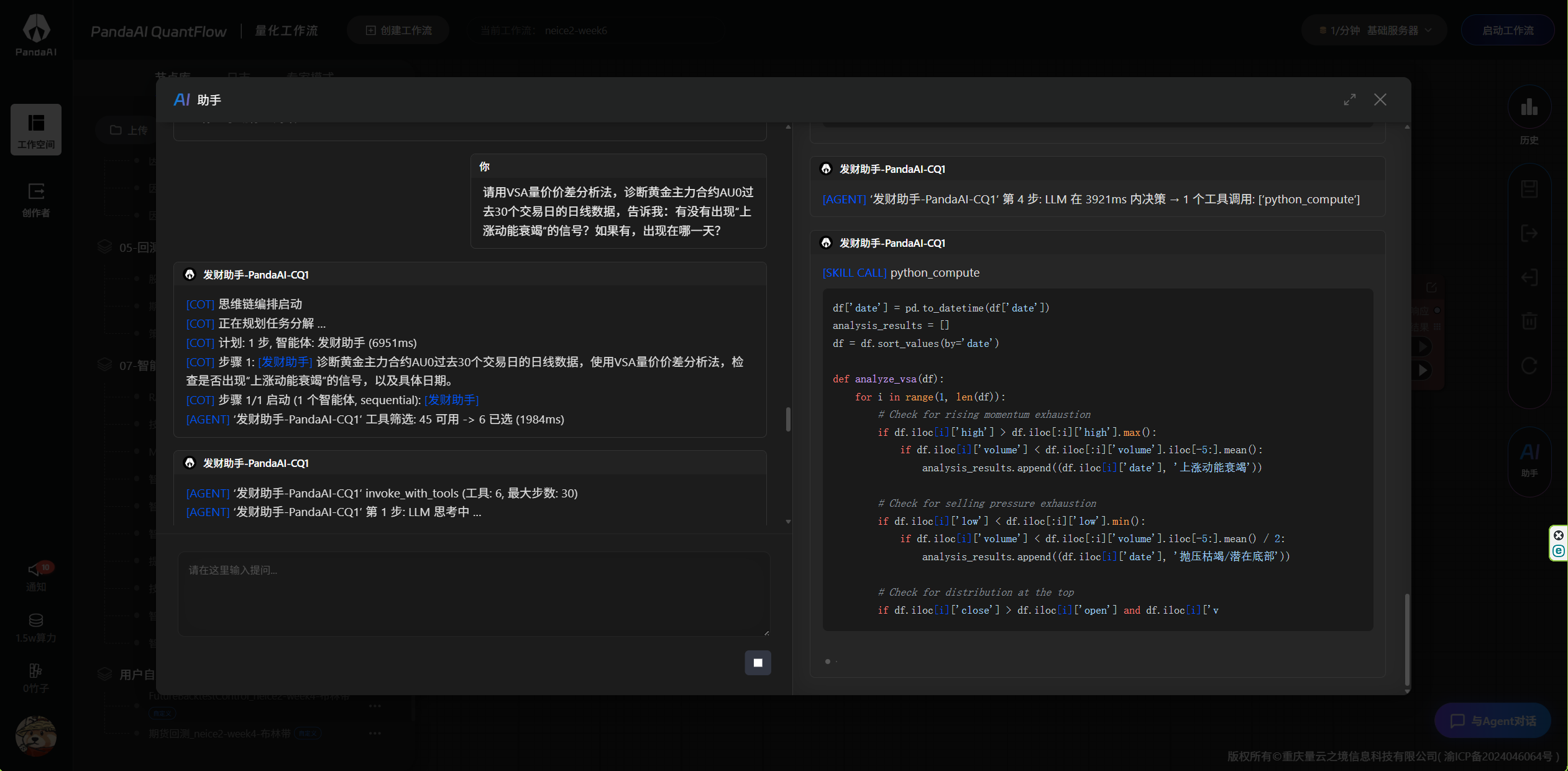Delete the workflow via the trash icon
The width and height of the screenshot is (1568, 771).
click(1529, 321)
